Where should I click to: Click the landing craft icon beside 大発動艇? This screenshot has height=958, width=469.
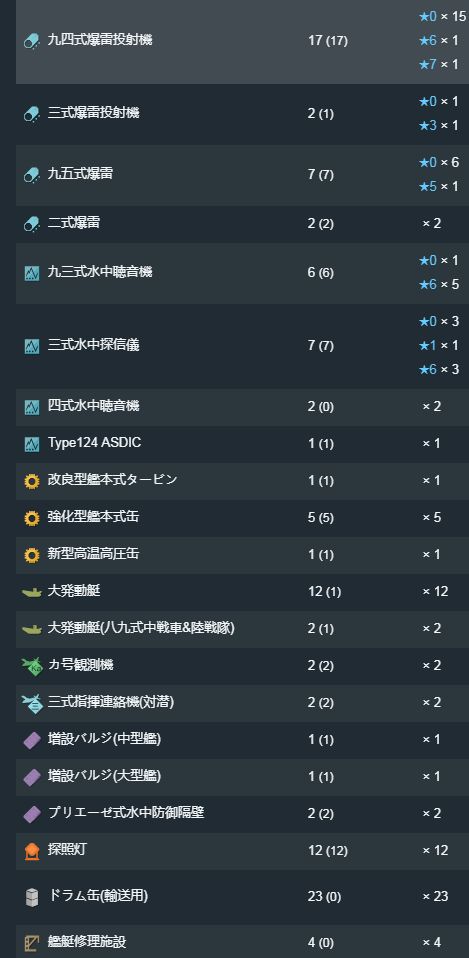click(x=32, y=591)
